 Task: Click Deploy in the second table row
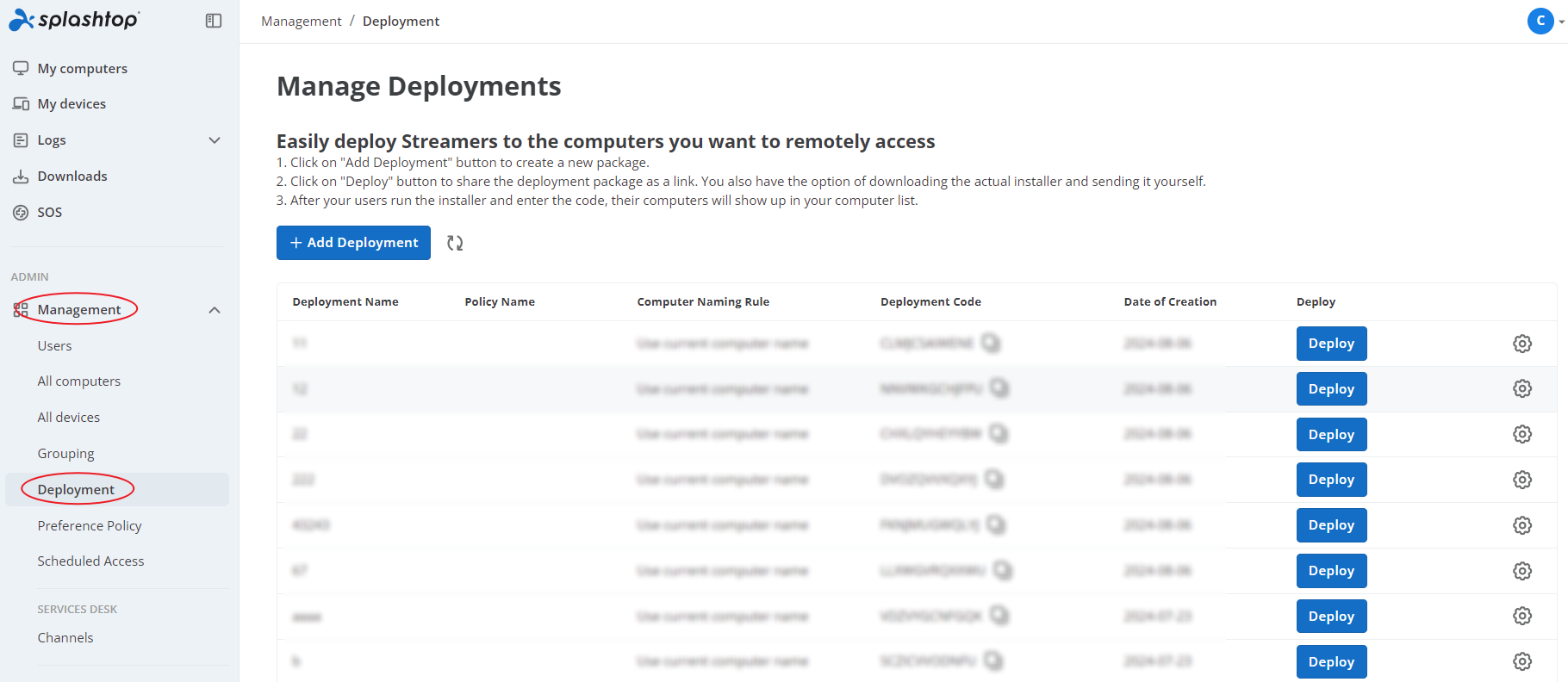coord(1331,388)
